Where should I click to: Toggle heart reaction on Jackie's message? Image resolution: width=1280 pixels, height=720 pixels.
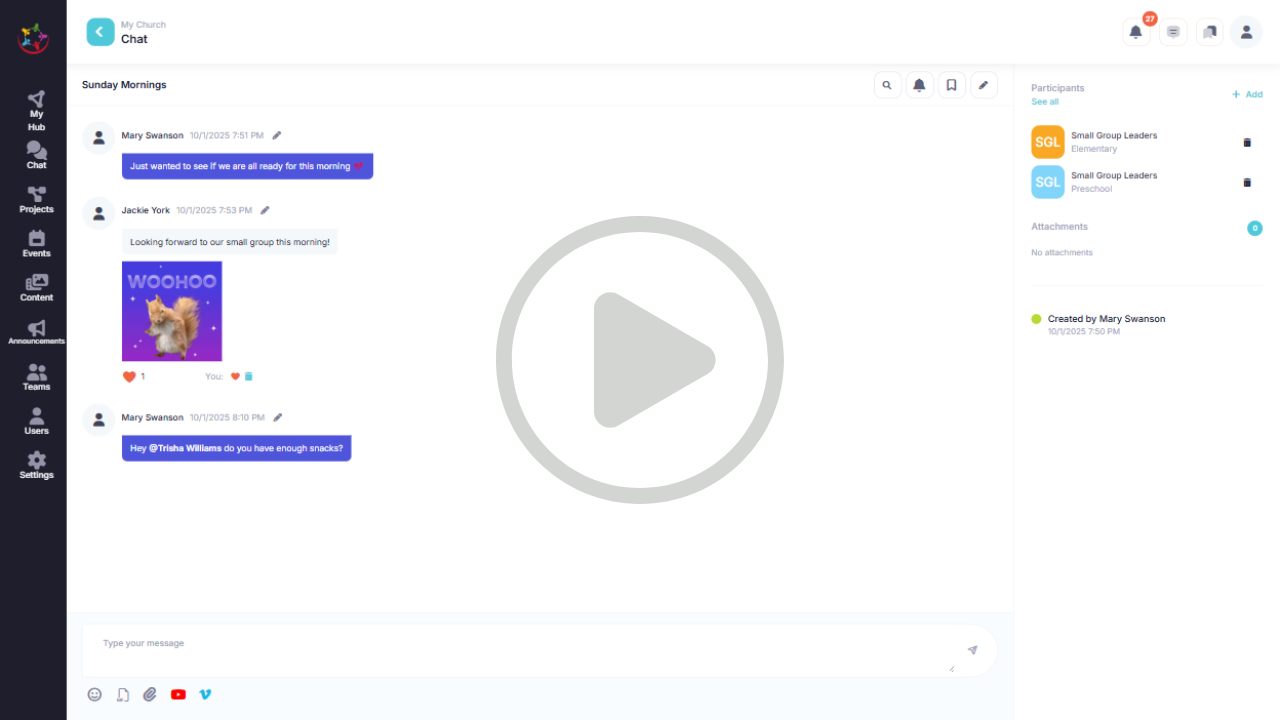point(236,377)
